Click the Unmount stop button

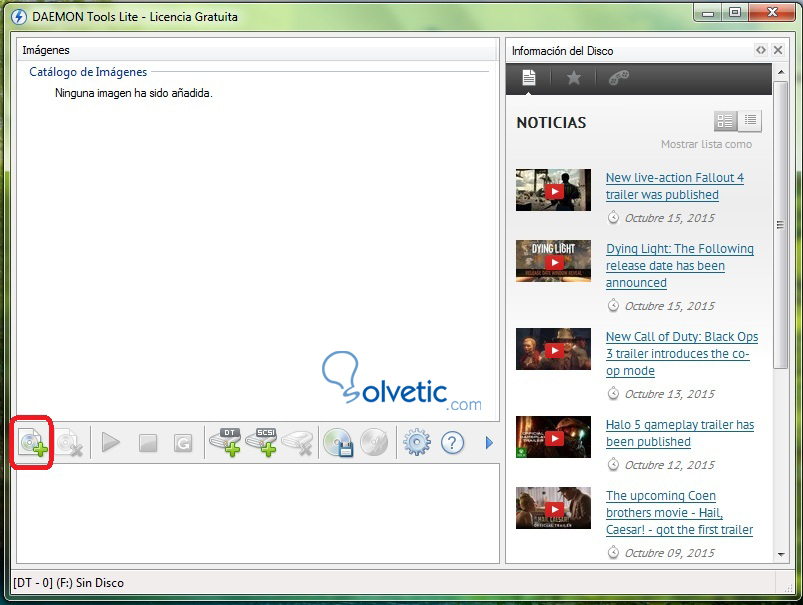(x=148, y=443)
